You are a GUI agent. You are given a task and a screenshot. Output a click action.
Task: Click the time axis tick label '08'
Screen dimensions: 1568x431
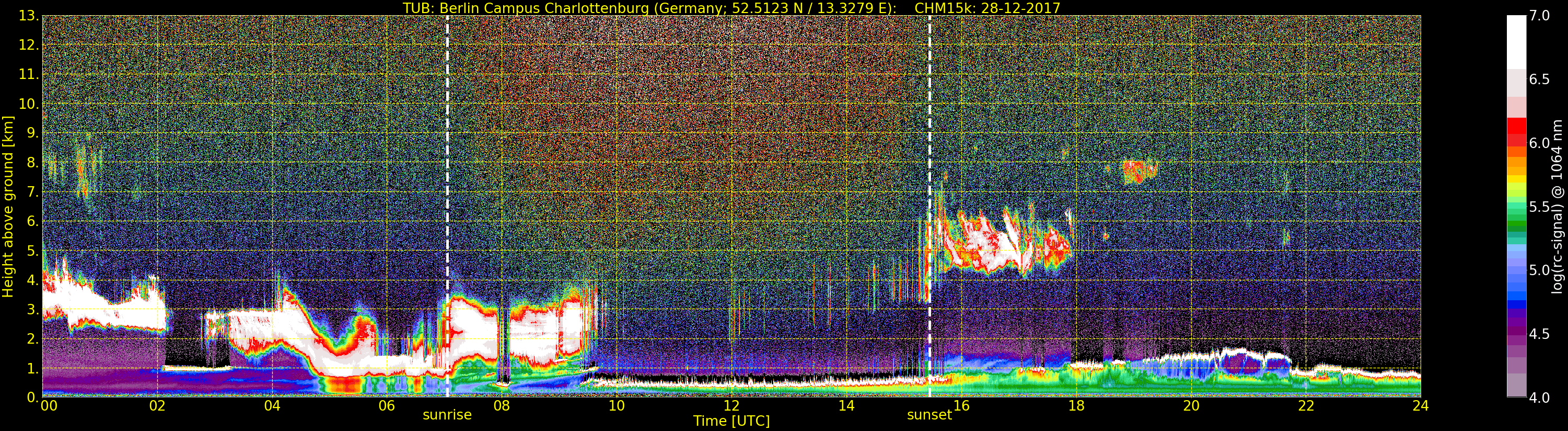pos(502,406)
